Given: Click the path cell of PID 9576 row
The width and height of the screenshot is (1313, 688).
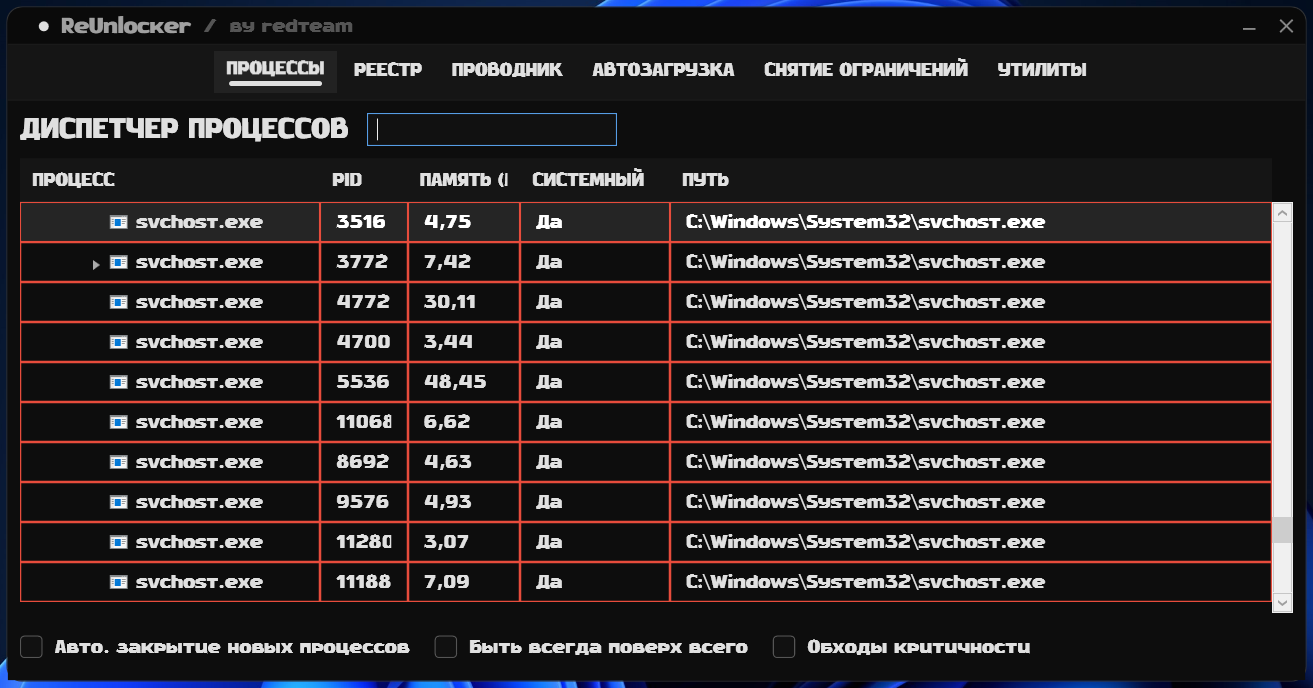Looking at the screenshot, I should click(x=971, y=502).
